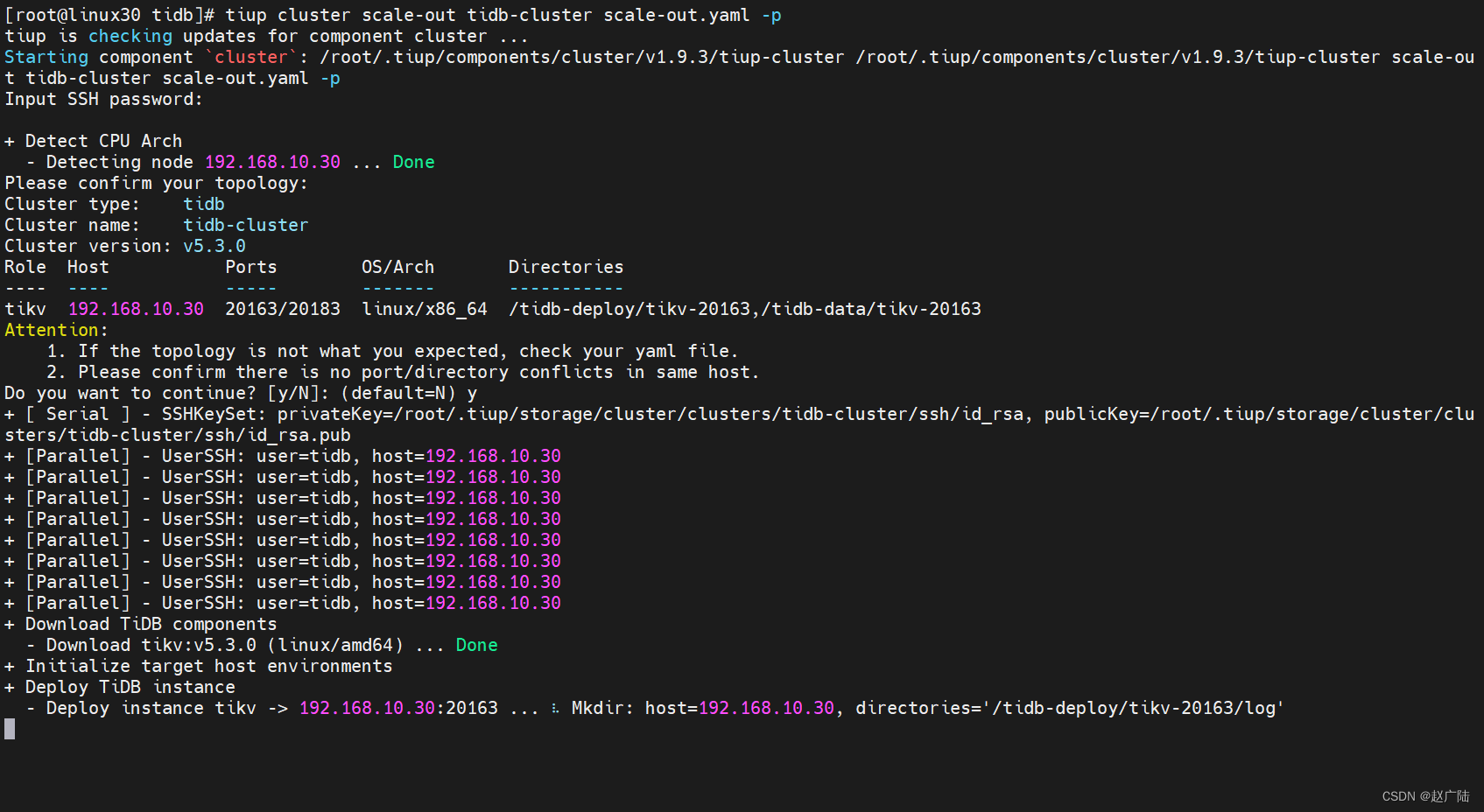The image size is (1484, 812).
Task: Click the green 'Done' after Download tikv
Action: click(476, 645)
